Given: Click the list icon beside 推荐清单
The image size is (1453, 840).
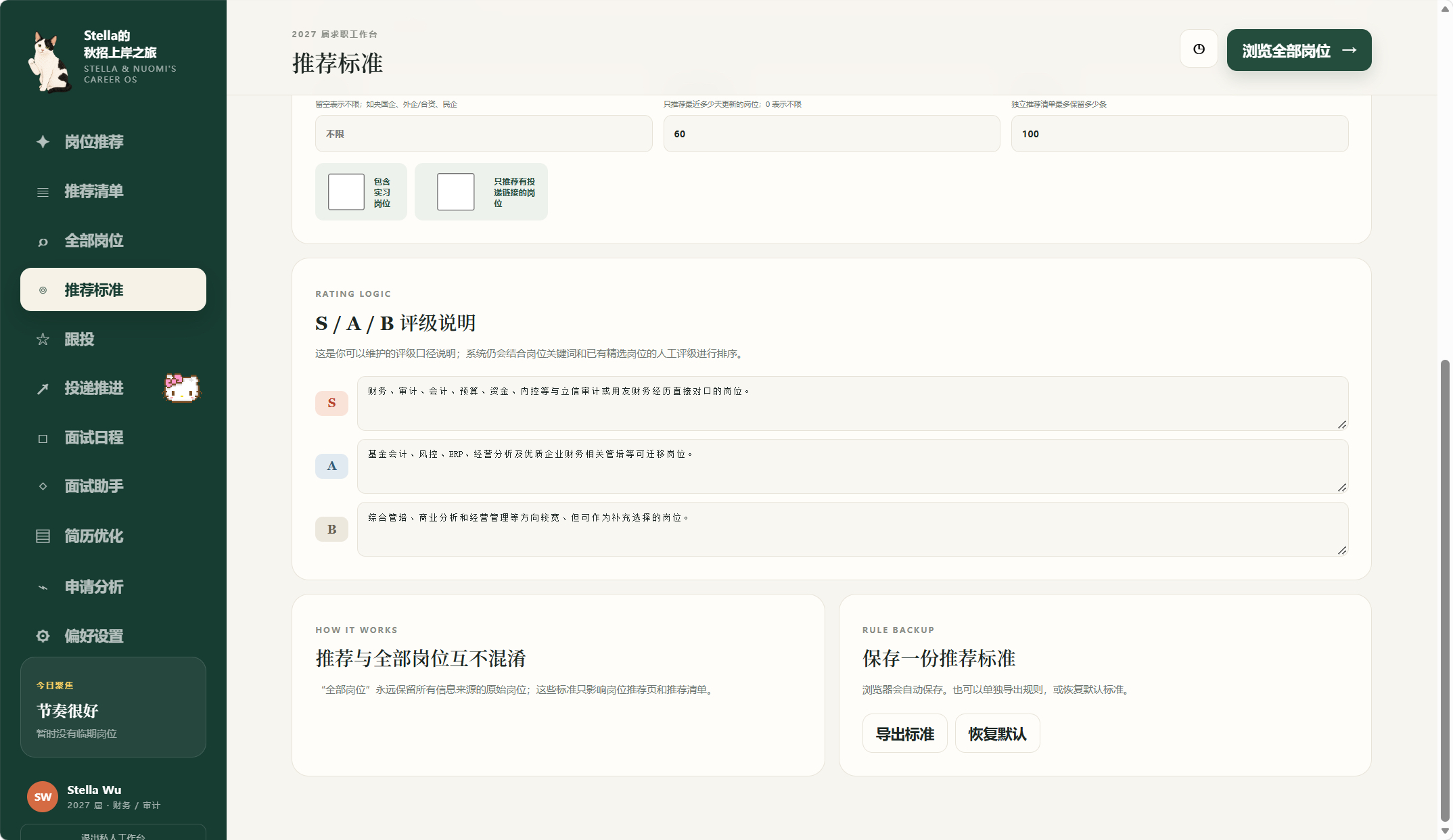Looking at the screenshot, I should [x=43, y=192].
